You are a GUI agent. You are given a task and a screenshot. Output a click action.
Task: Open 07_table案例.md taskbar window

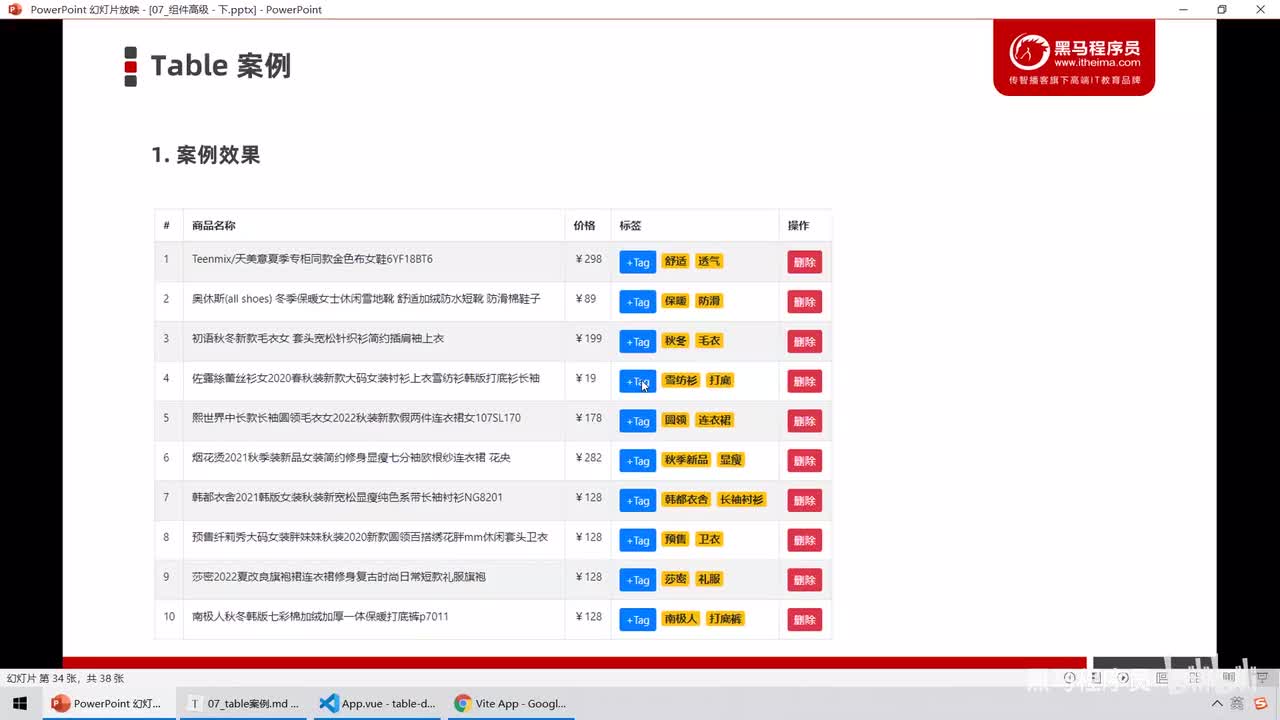(245, 704)
